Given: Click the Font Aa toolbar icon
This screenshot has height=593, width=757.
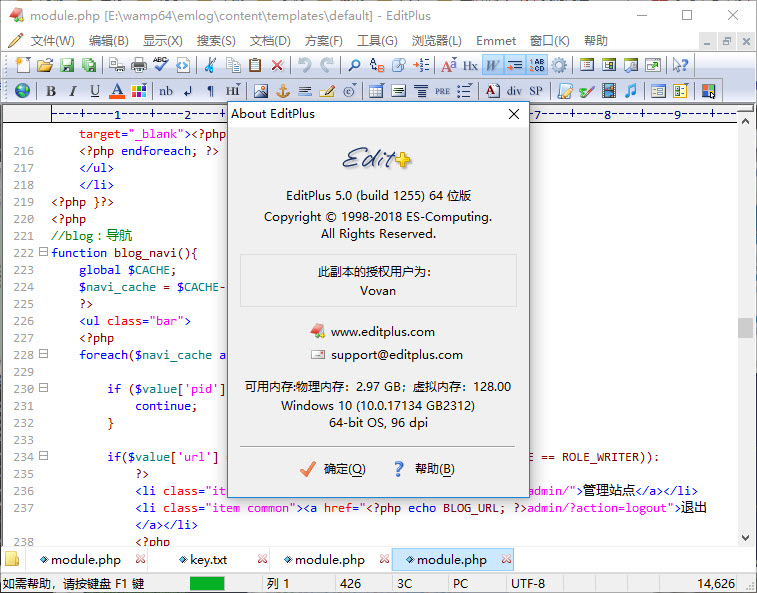Looking at the screenshot, I should (x=448, y=65).
